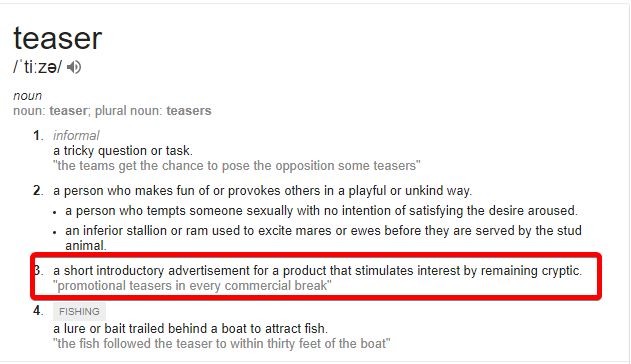Click the phonetic transcription text
The width and height of the screenshot is (631, 364).
[38, 67]
